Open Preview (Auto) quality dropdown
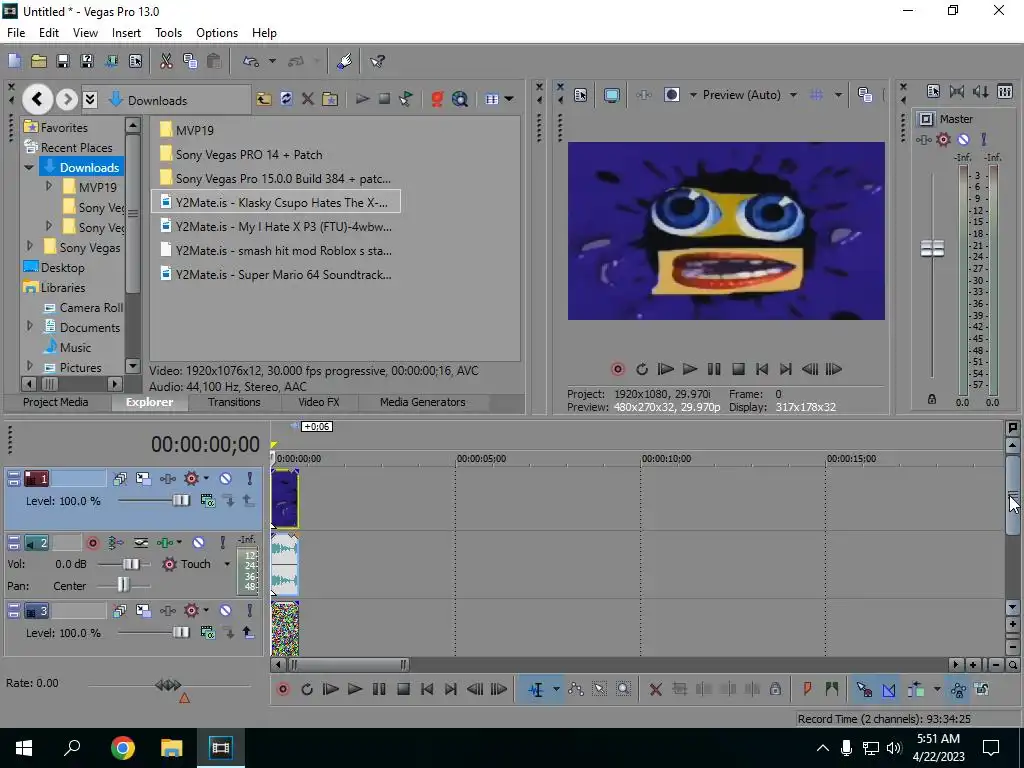The height and width of the screenshot is (768, 1024). coord(793,95)
